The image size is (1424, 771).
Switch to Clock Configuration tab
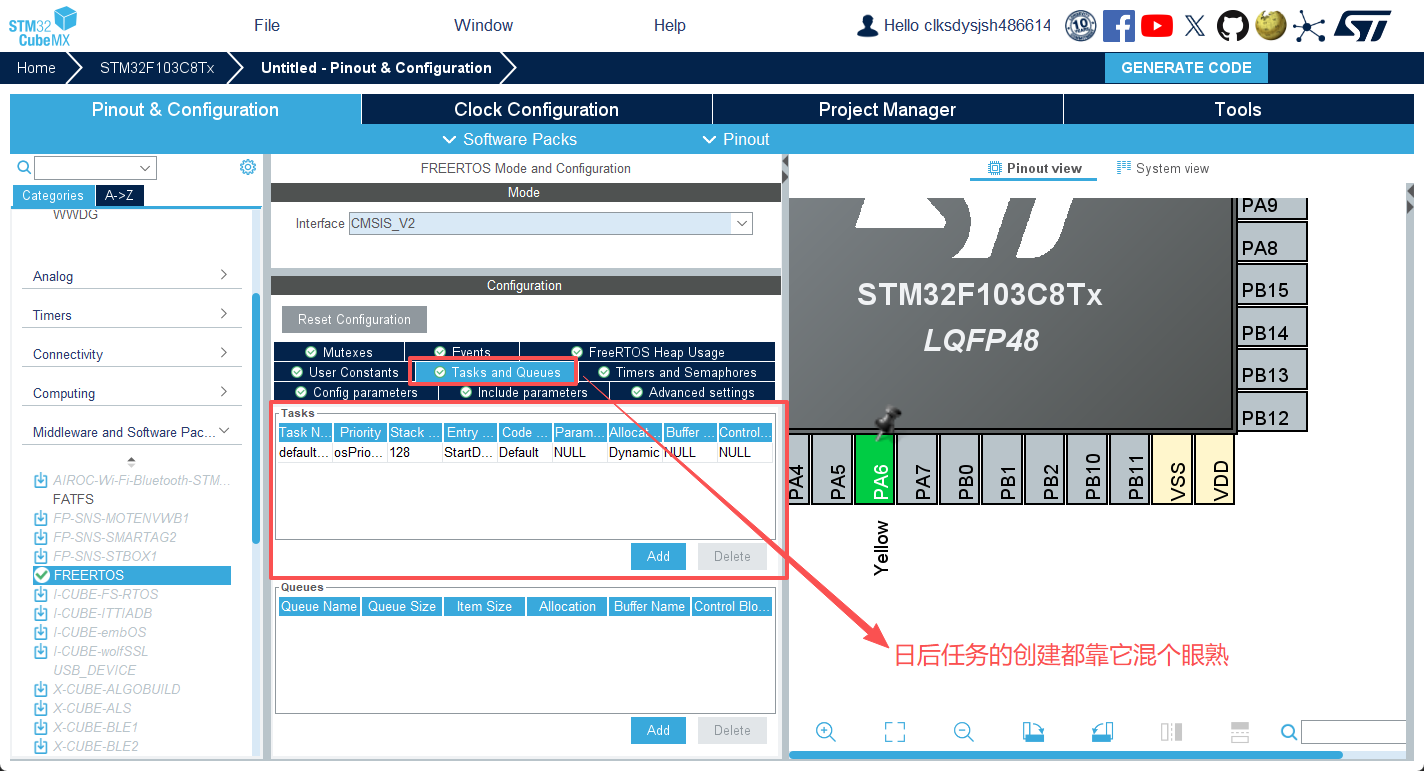[536, 109]
